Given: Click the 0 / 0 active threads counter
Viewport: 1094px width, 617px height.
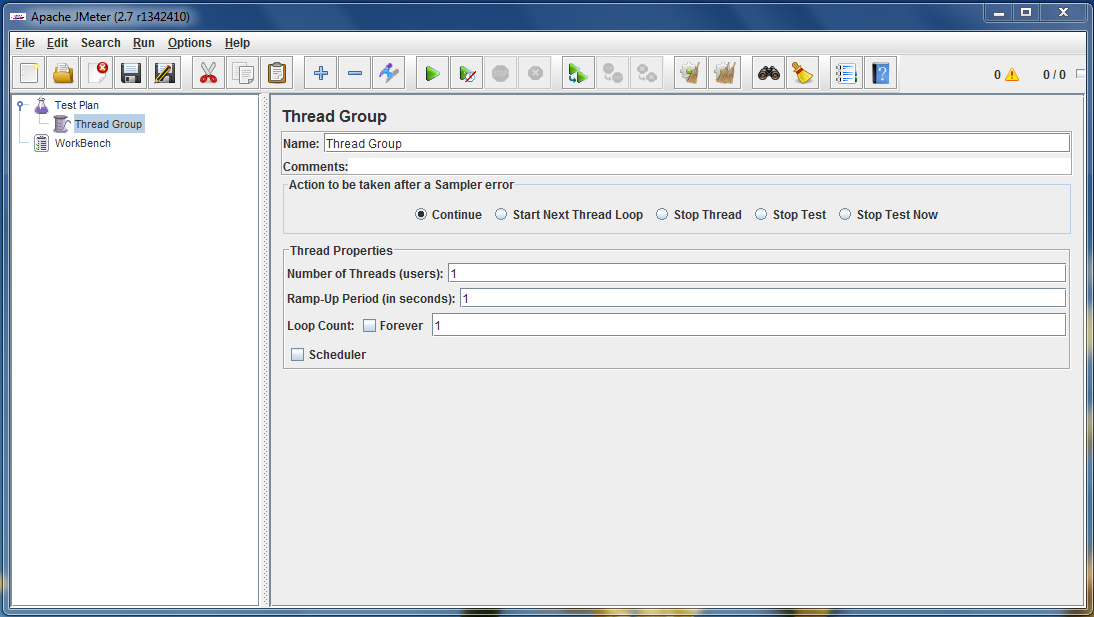Looking at the screenshot, I should click(1054, 75).
